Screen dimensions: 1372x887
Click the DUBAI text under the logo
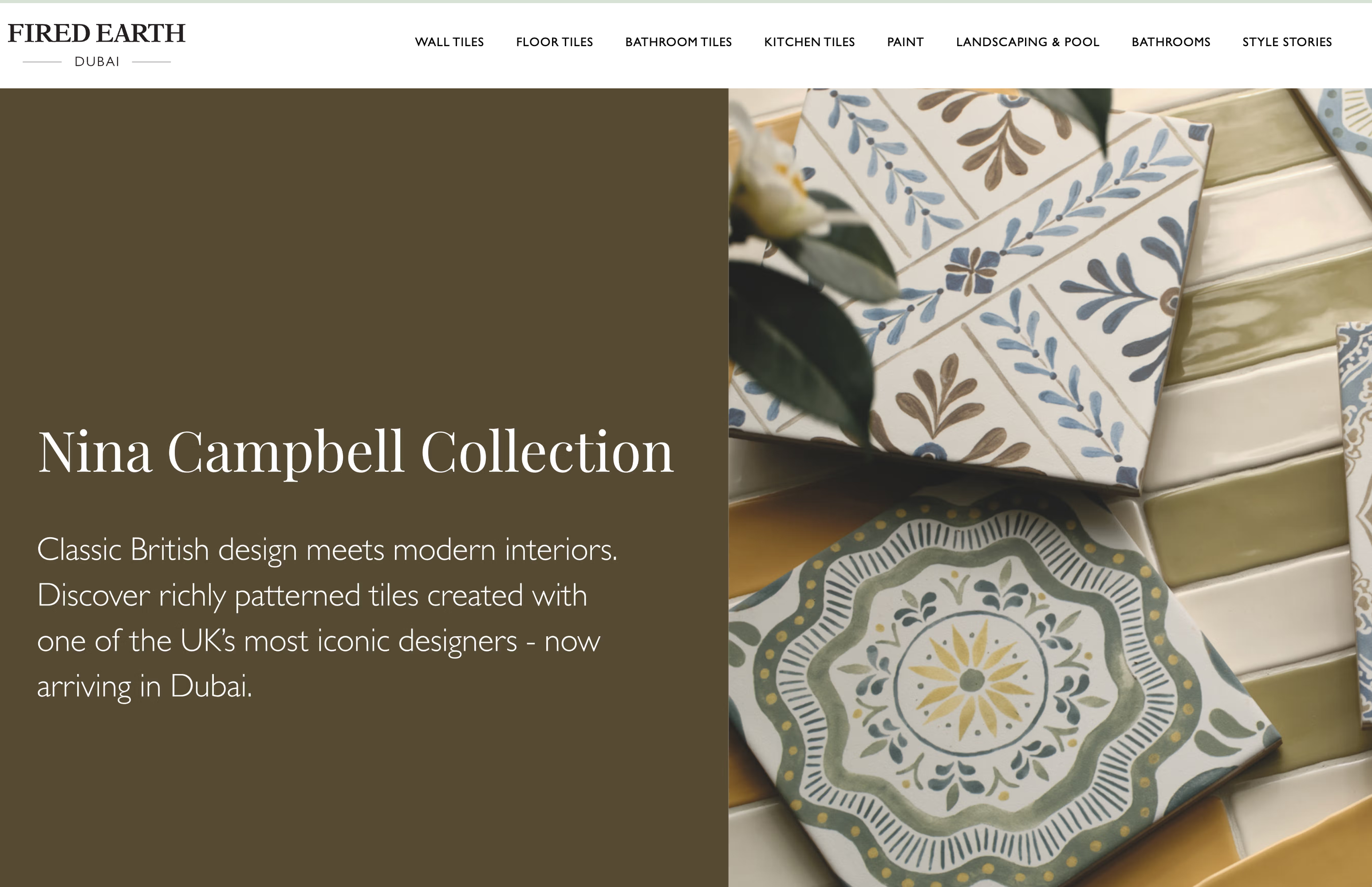97,62
